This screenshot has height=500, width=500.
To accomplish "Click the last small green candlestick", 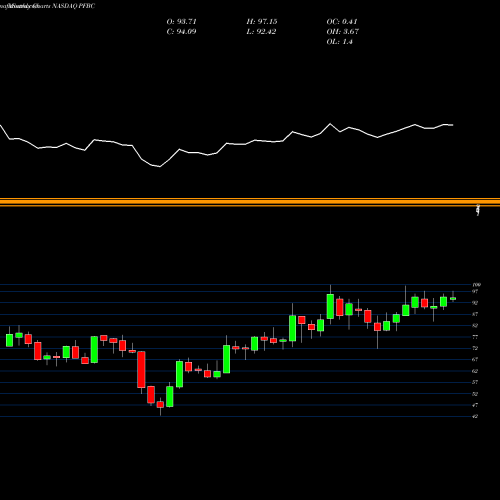I will pos(453,299).
